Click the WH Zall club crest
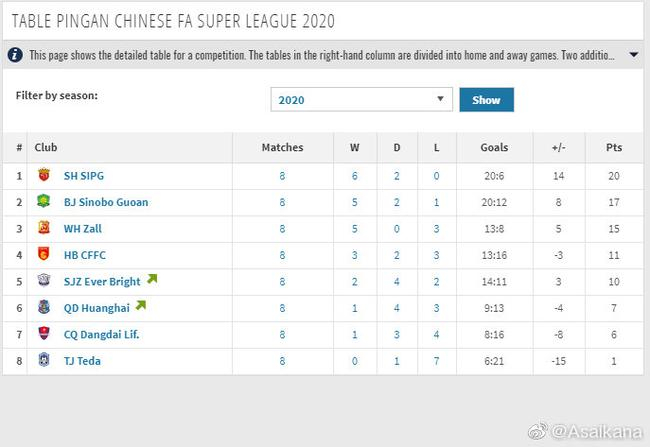650x447 pixels. [x=42, y=228]
